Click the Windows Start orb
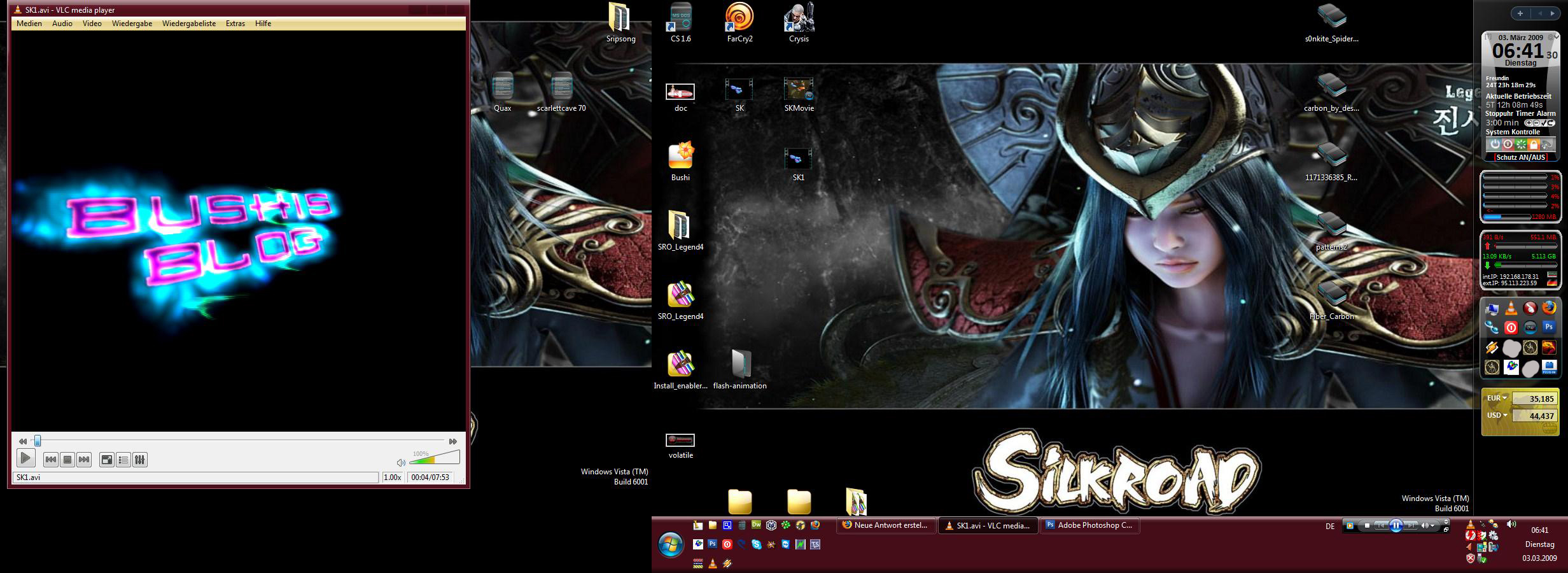The height and width of the screenshot is (573, 1568). pos(670,544)
